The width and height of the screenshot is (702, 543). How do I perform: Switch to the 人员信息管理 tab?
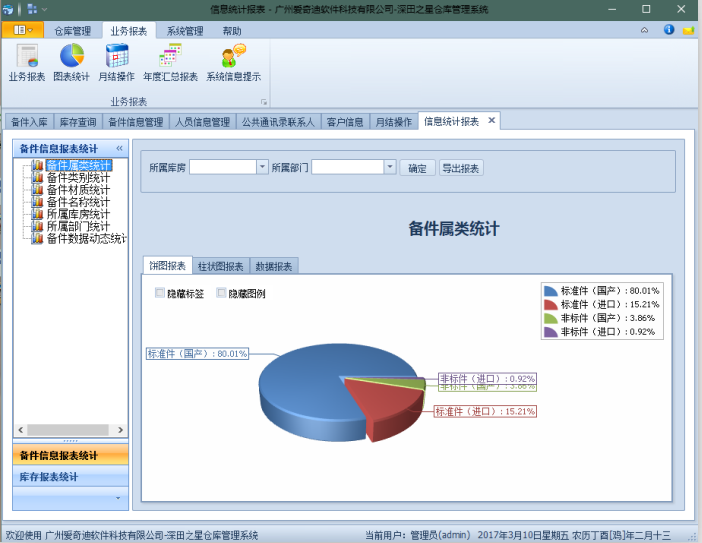(202, 122)
